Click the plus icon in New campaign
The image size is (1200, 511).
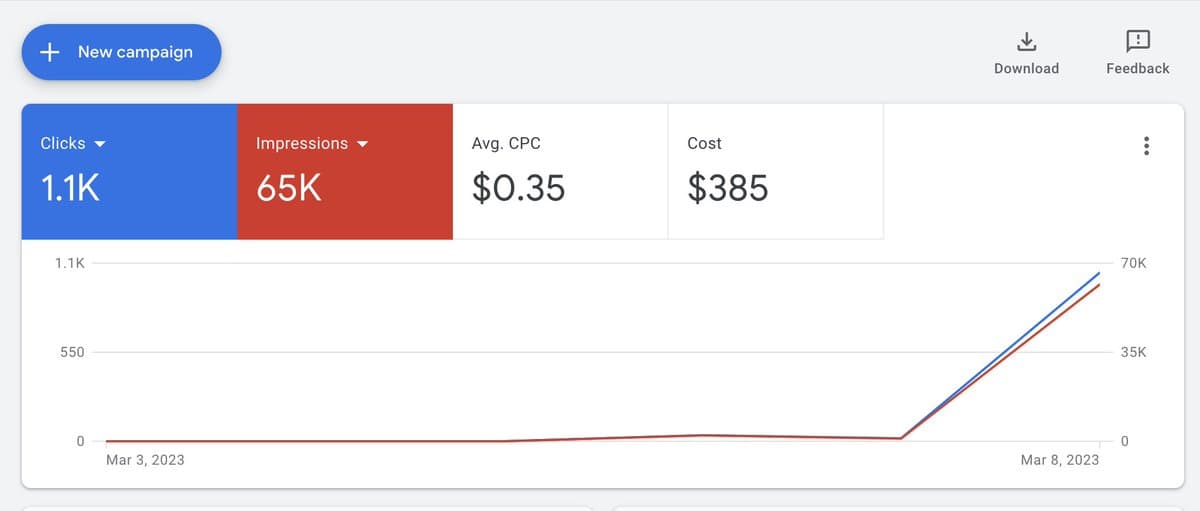(49, 51)
